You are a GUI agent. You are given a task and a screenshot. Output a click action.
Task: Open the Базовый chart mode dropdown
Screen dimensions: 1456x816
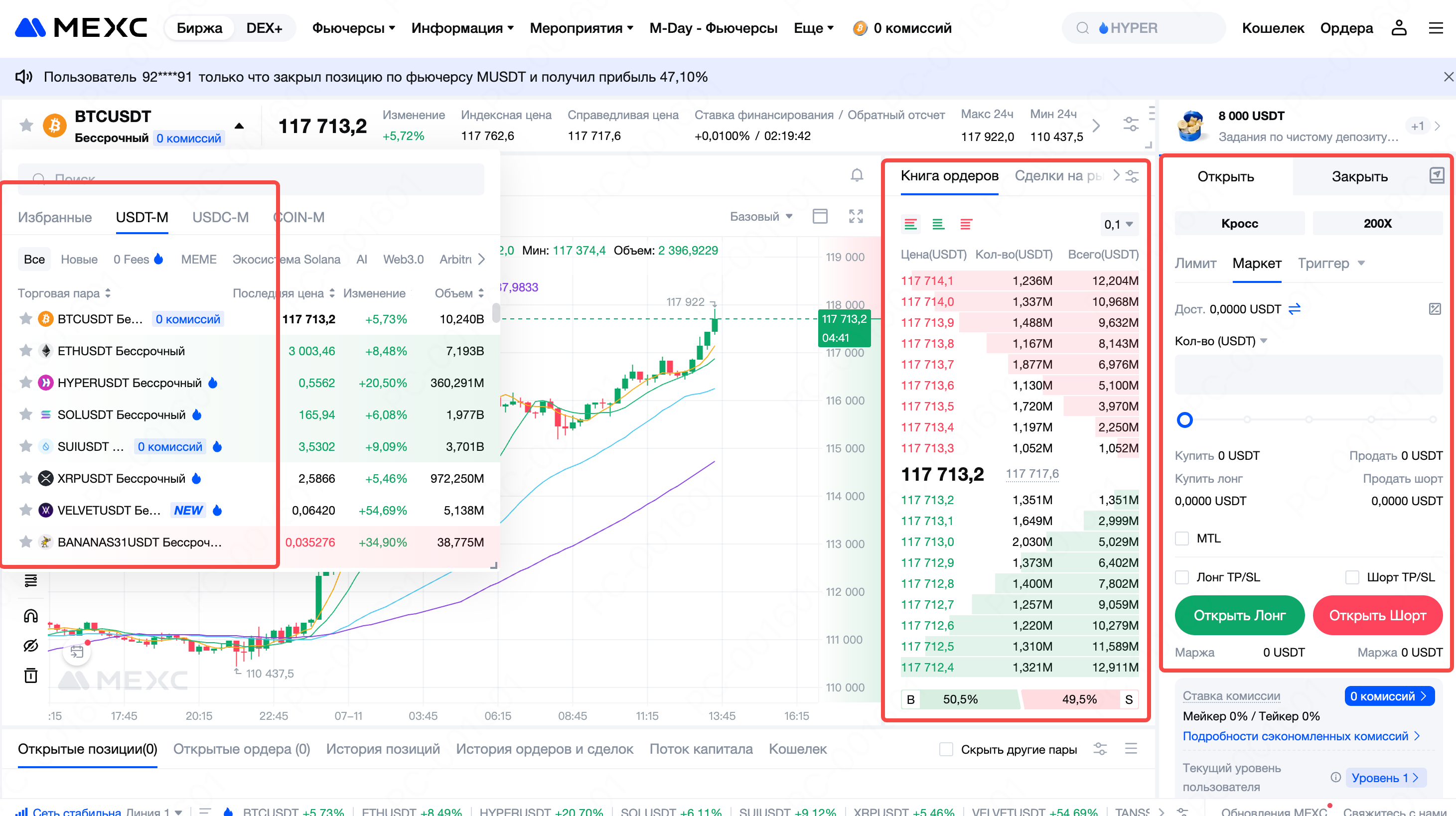(x=761, y=216)
